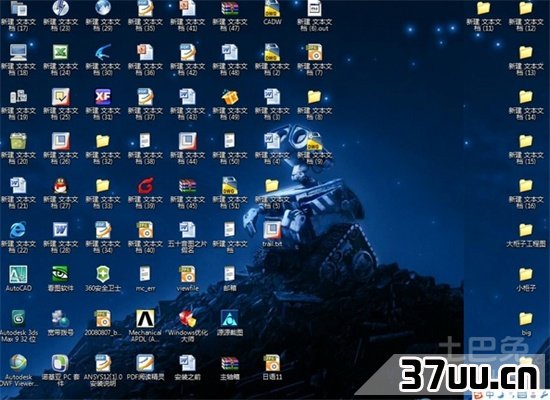Image resolution: width=550 pixels, height=400 pixels.
Task: Select the folder labeled 新建 文本文档 (33)
Action: (x=103, y=185)
